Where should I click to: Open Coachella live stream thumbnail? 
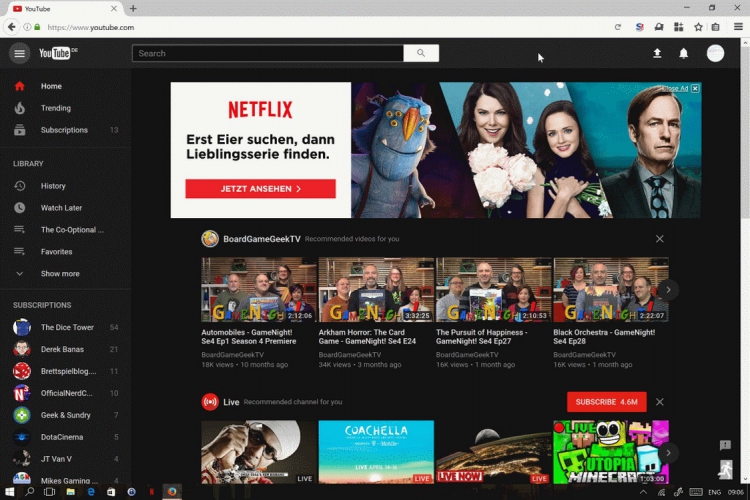coord(376,452)
